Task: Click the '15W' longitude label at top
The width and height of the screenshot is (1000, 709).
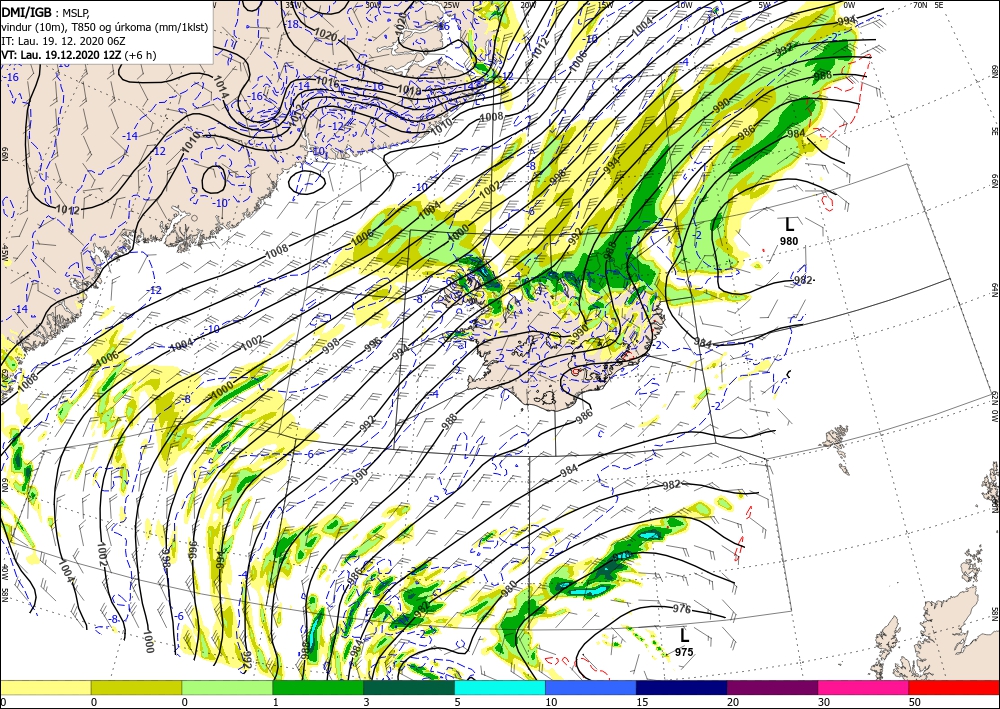Action: pos(605,4)
